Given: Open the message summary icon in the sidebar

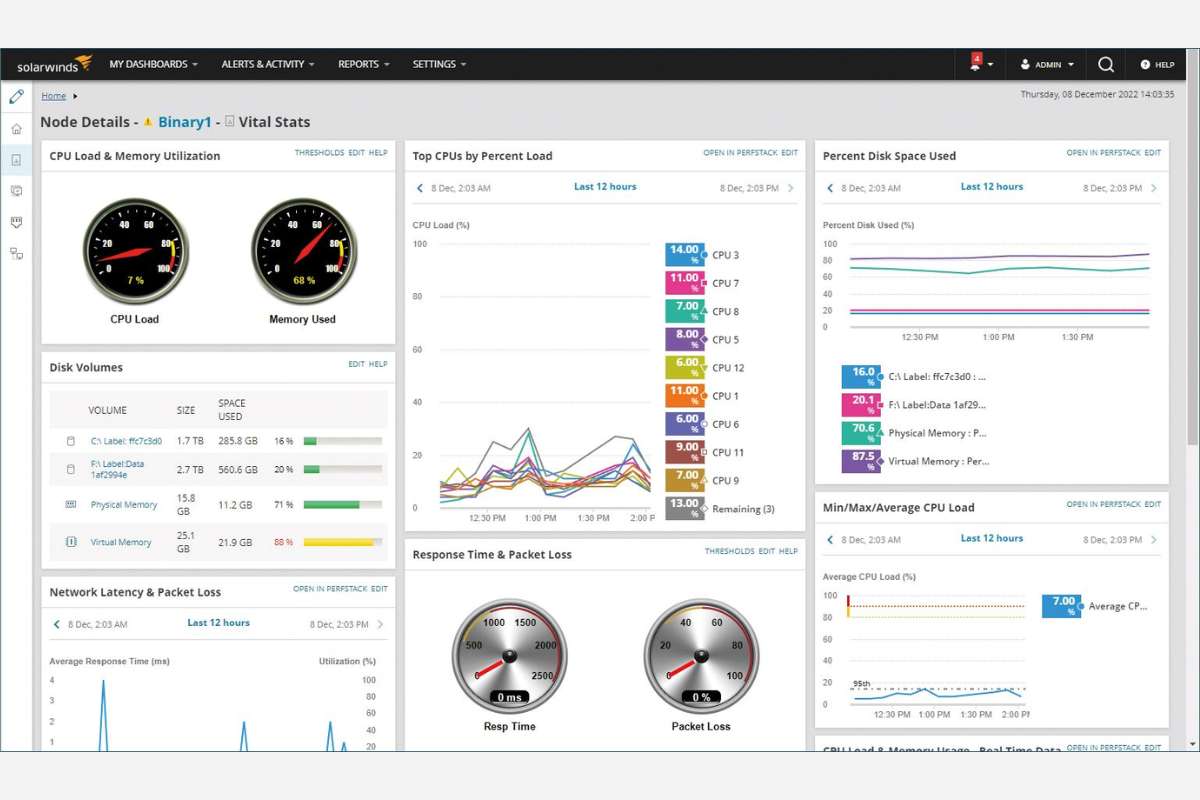Looking at the screenshot, I should pyautogui.click(x=16, y=190).
